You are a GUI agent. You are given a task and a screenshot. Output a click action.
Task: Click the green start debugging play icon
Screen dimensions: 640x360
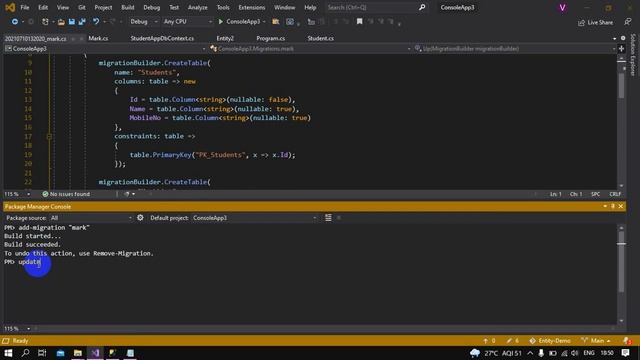[x=221, y=22]
